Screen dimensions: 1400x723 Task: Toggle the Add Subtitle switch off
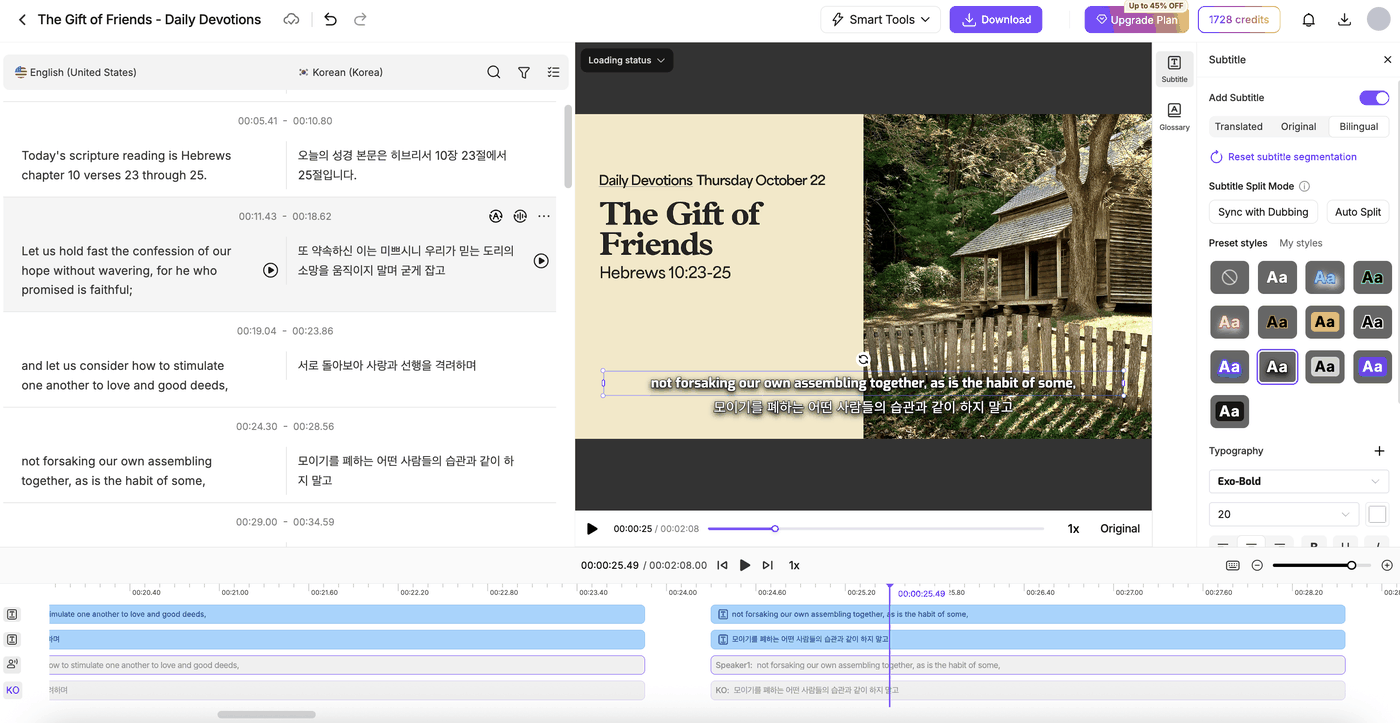coord(1374,98)
